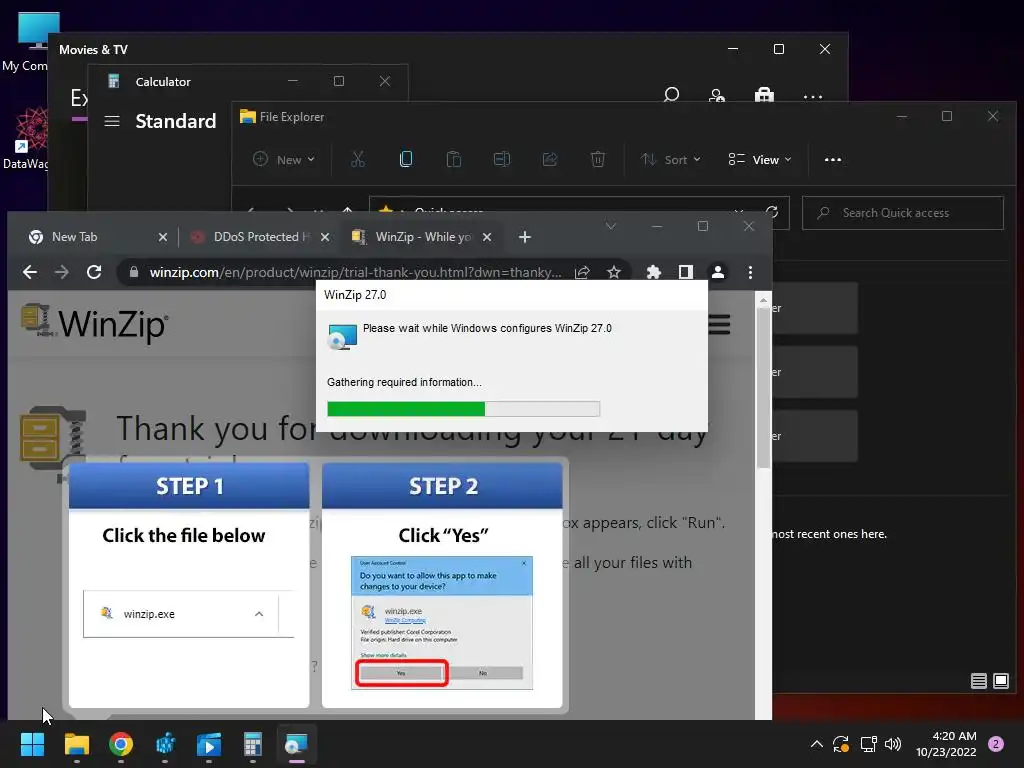This screenshot has width=1024, height=768.
Task: Open Calculator hamburger navigation menu
Action: click(x=112, y=121)
